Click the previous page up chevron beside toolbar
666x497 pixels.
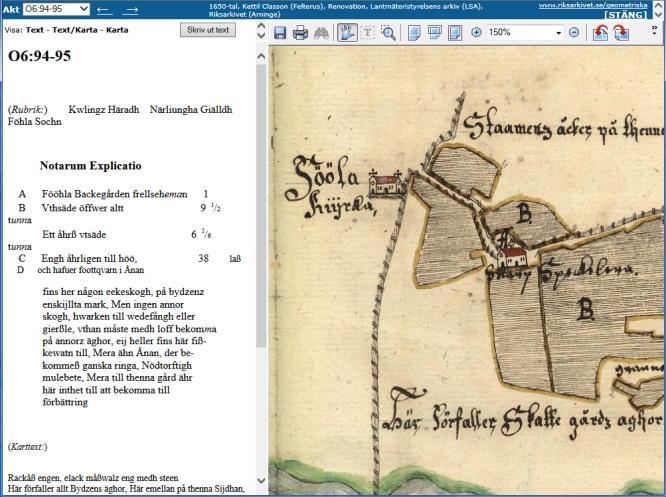point(261,26)
